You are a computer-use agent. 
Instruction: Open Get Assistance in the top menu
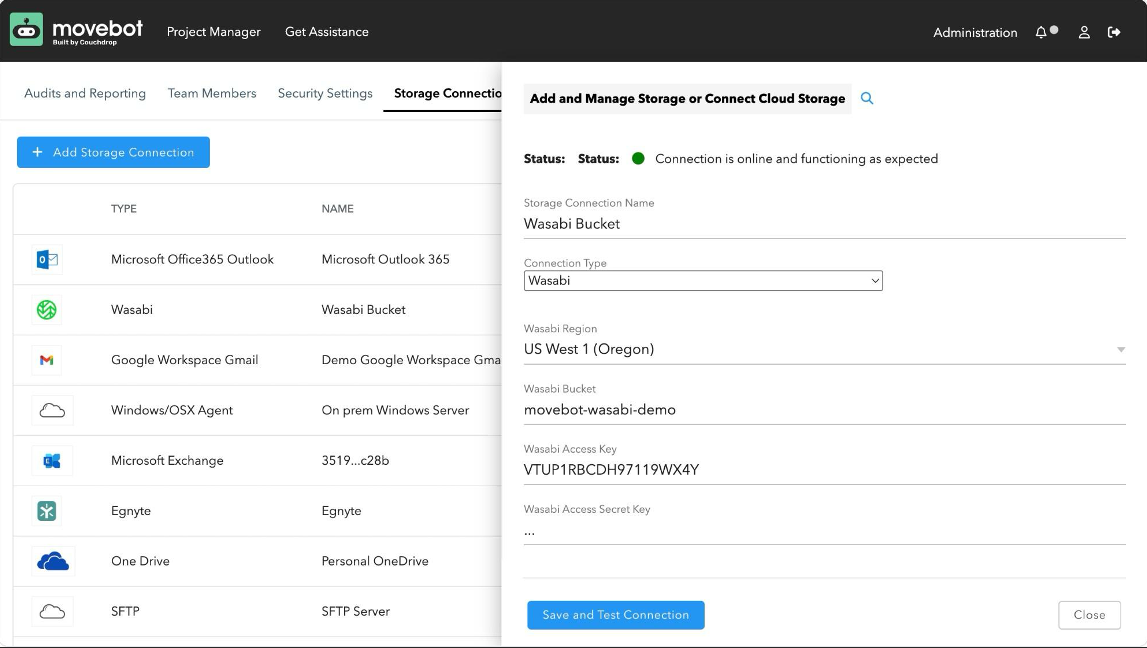coord(326,31)
